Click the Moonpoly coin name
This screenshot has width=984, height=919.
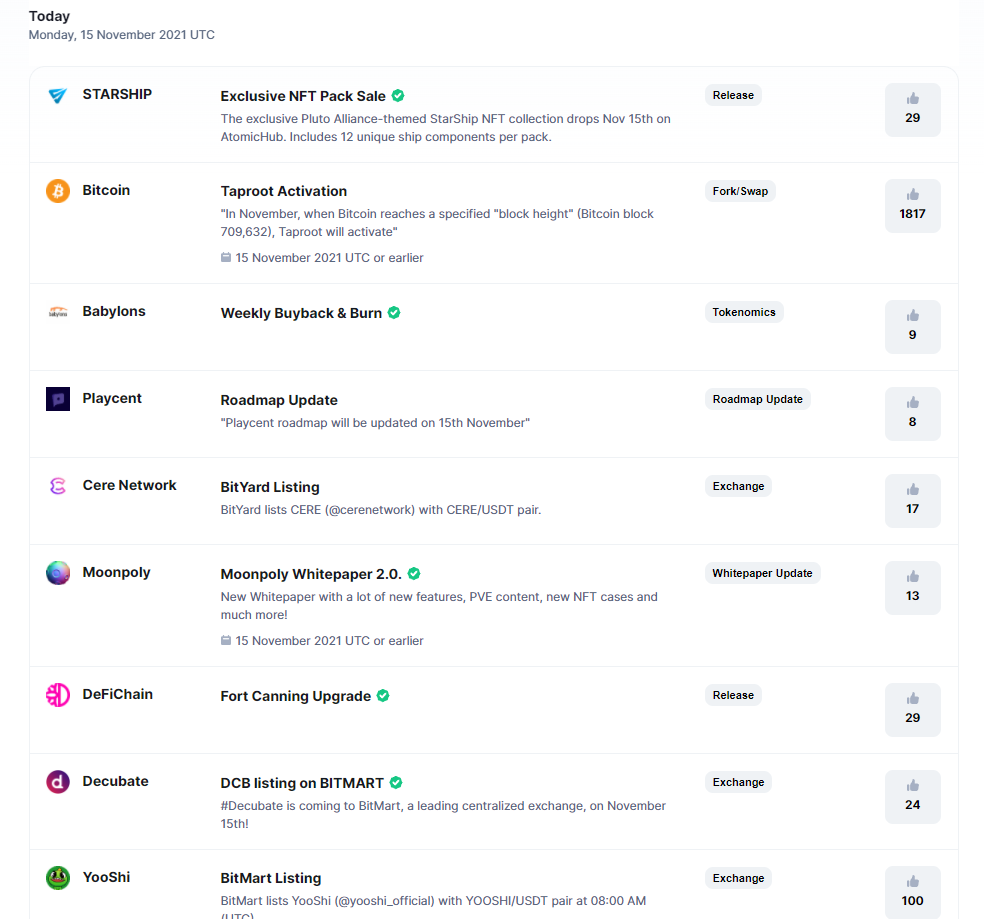pyautogui.click(x=116, y=572)
